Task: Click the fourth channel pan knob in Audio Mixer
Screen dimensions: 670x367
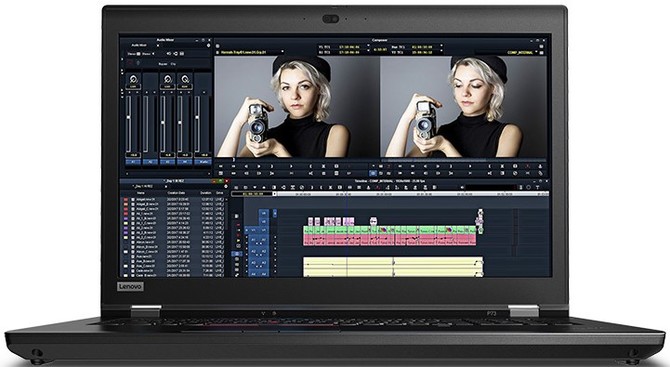Action: 185,79
